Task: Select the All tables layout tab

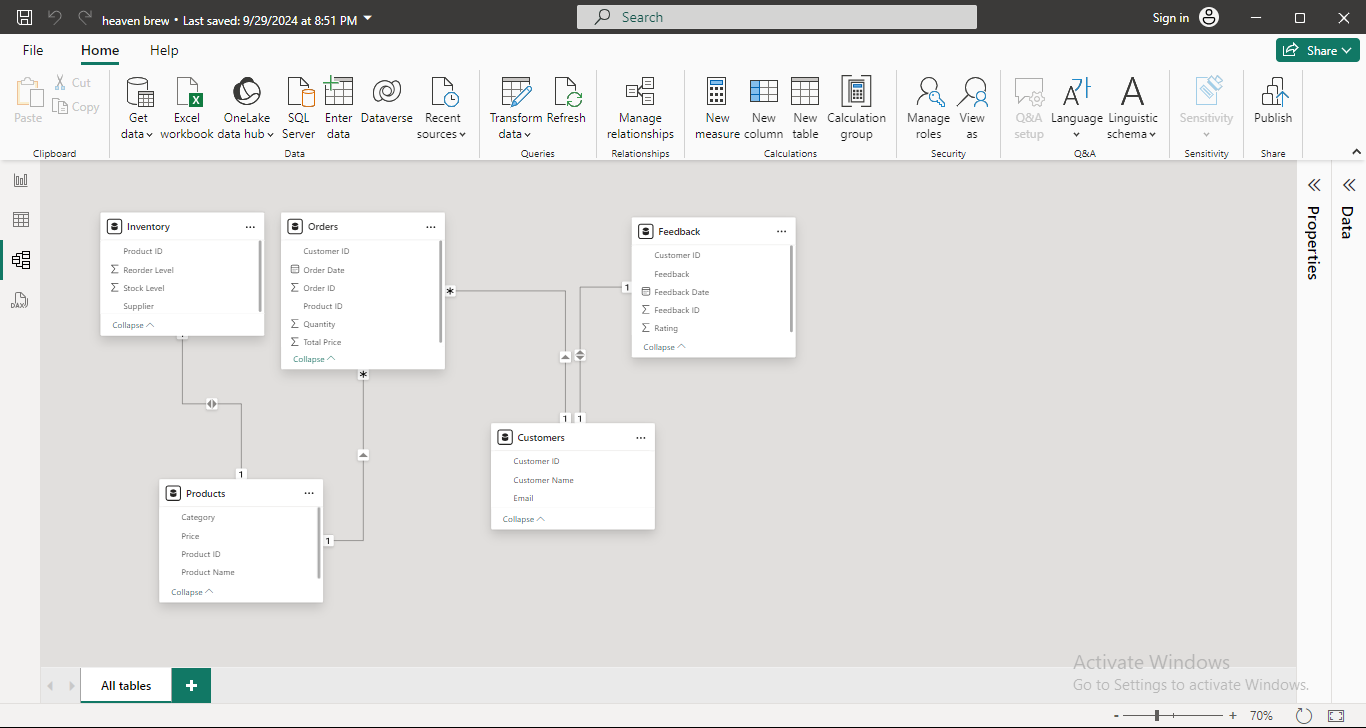Action: pyautogui.click(x=126, y=685)
